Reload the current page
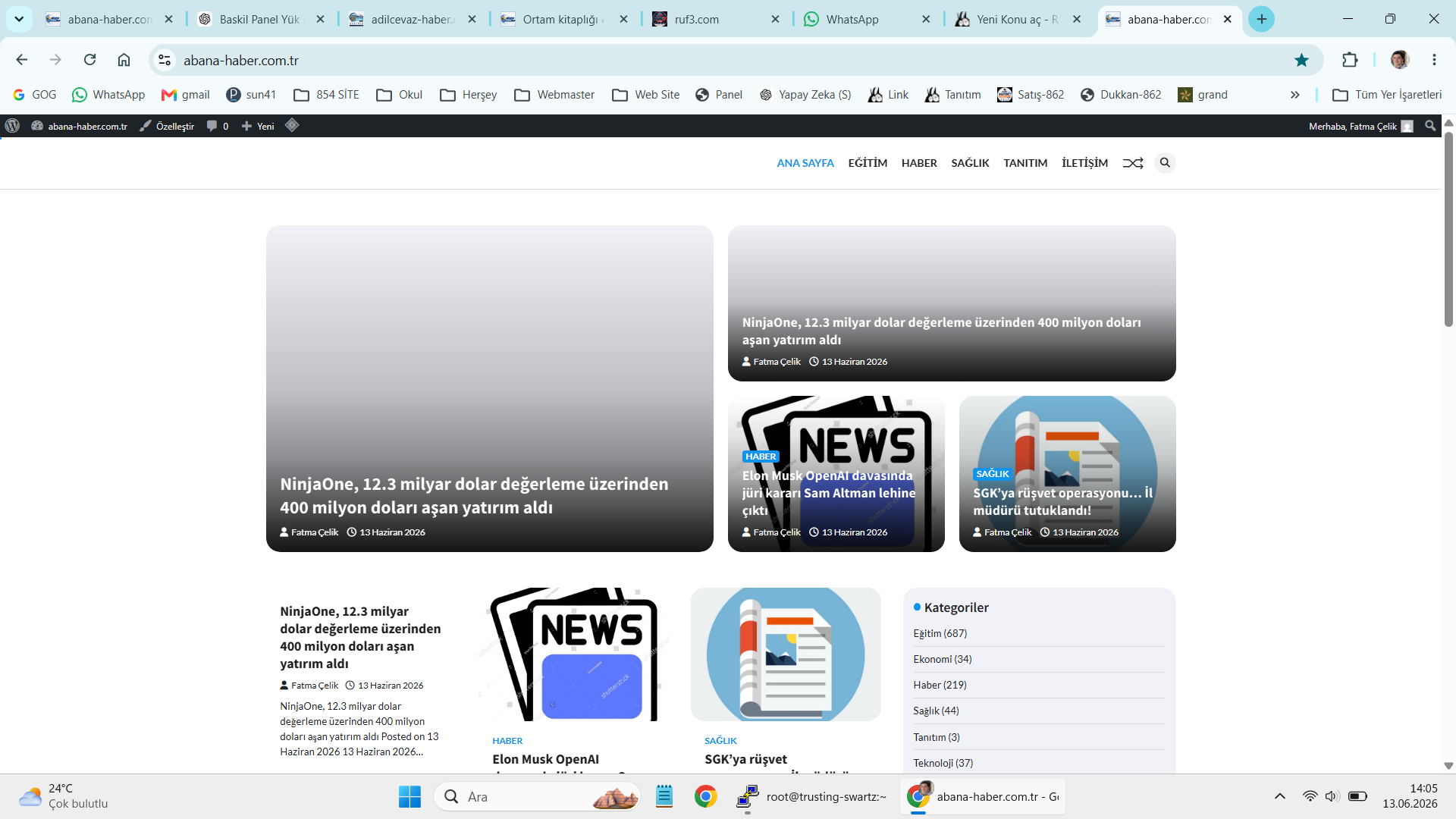The image size is (1456, 819). (x=89, y=60)
